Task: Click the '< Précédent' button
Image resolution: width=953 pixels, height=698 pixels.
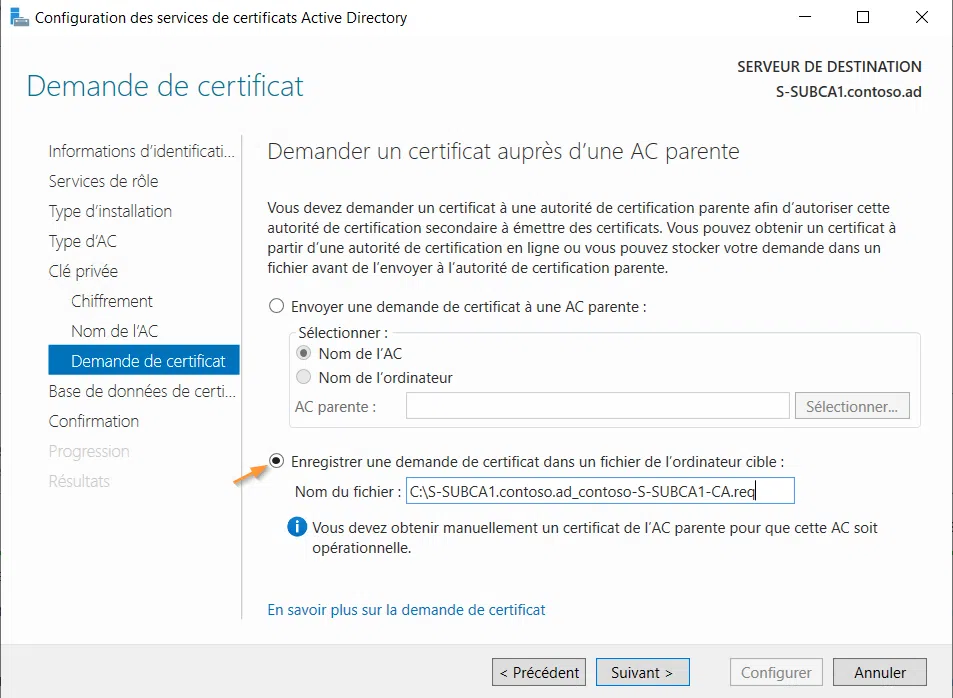Action: (x=538, y=672)
